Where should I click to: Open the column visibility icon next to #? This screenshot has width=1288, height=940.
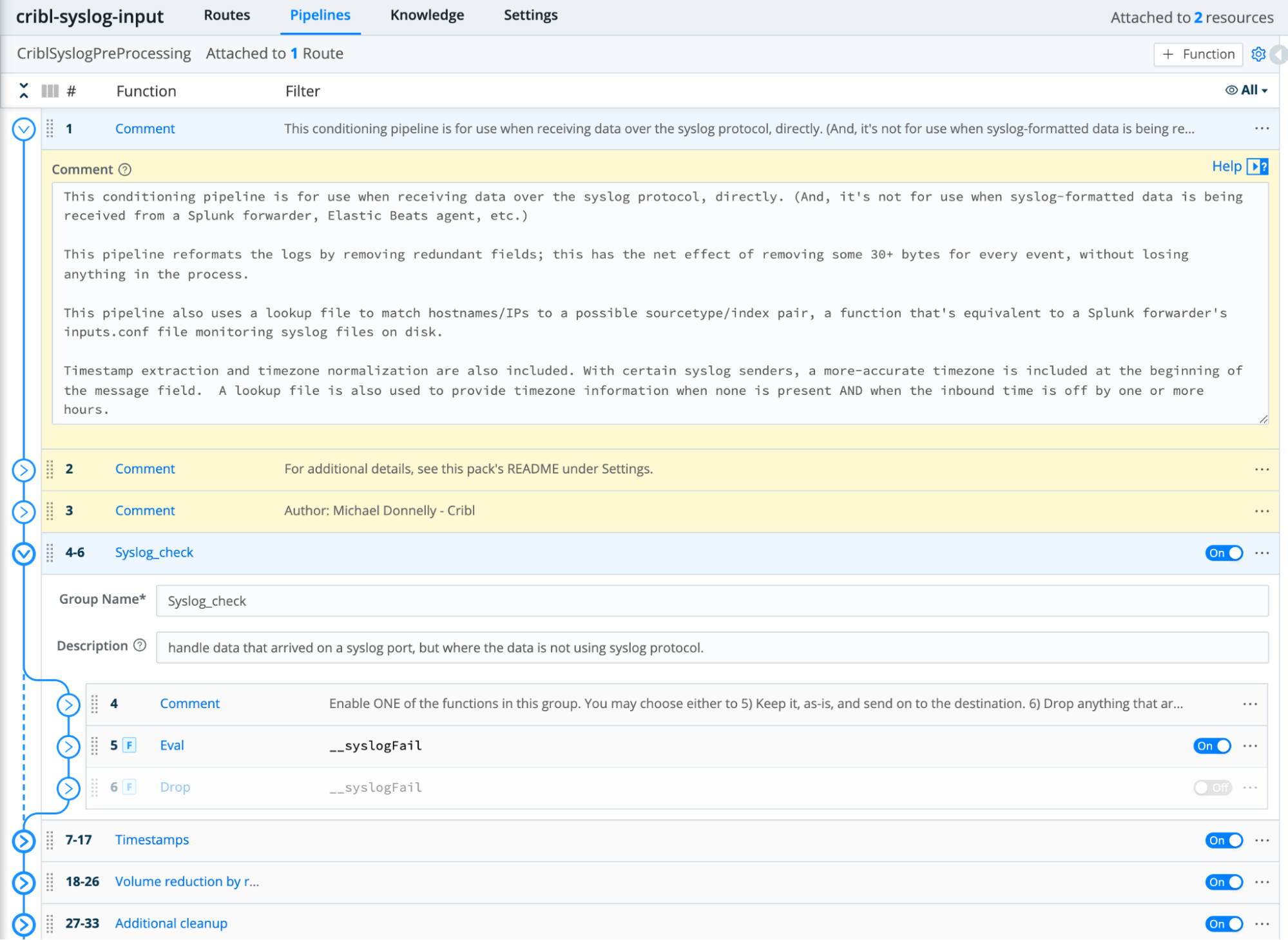50,91
